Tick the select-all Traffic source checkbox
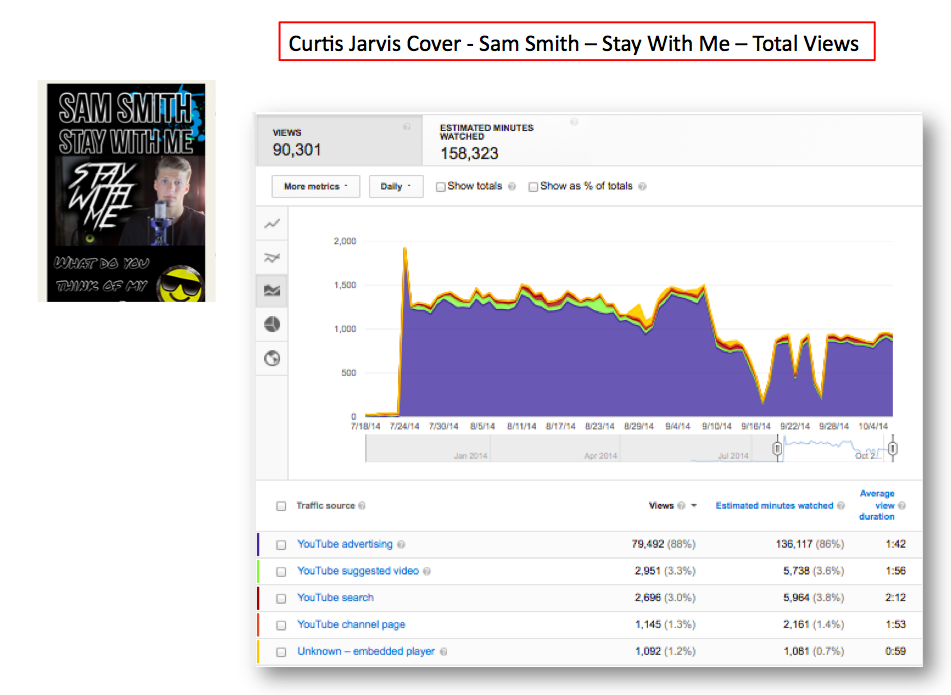The image size is (951, 695). coord(281,506)
